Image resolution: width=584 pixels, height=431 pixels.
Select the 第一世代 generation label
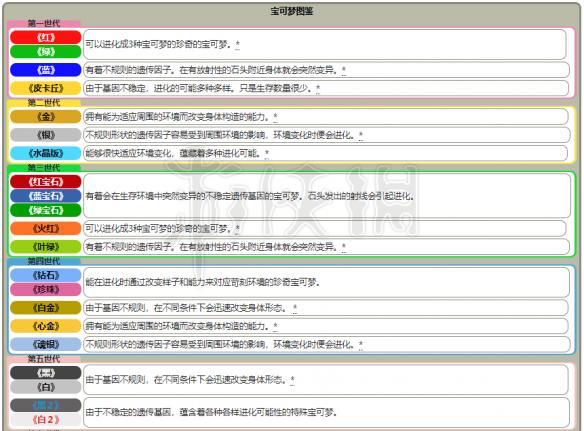pyautogui.click(x=44, y=23)
